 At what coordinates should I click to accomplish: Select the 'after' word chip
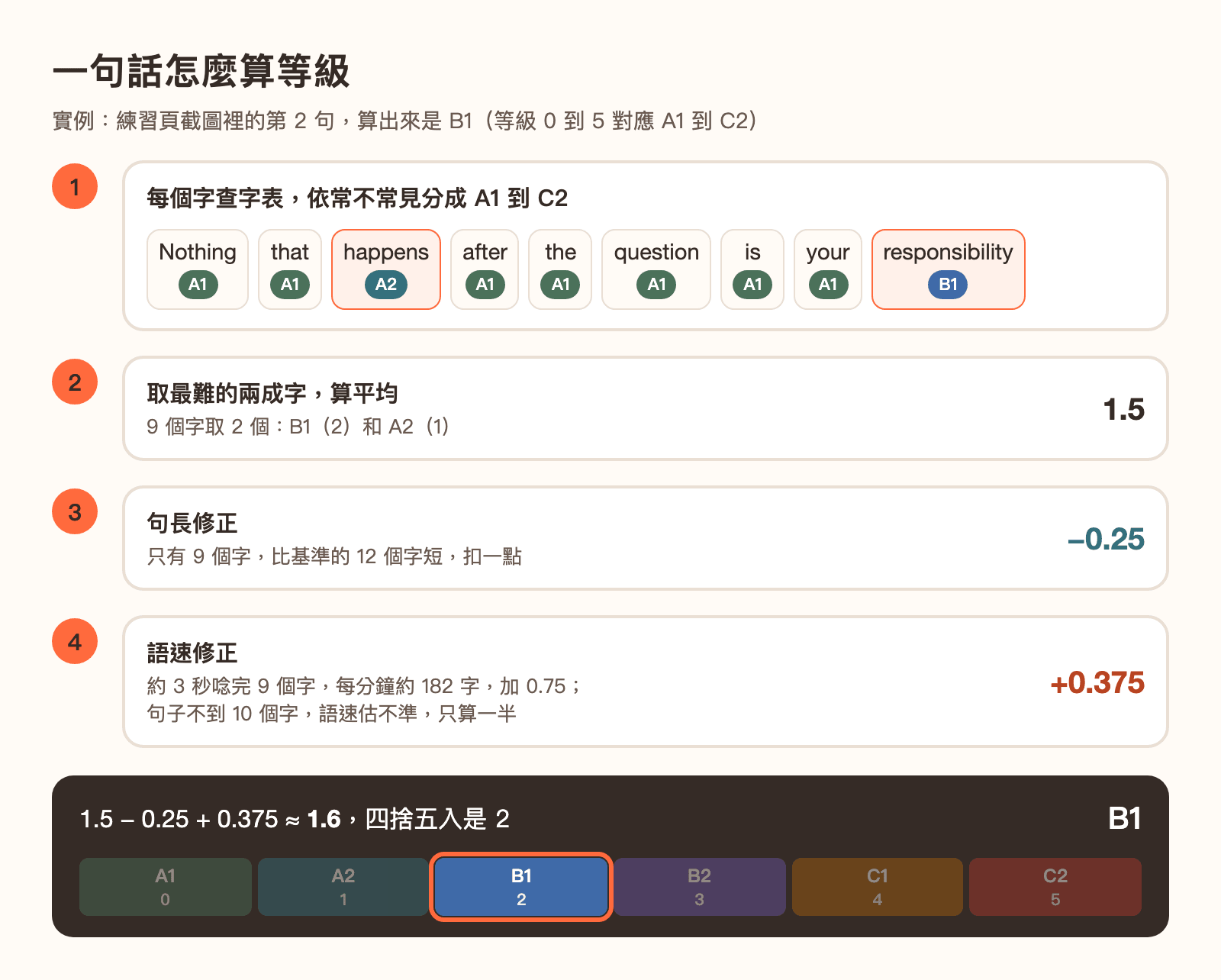(485, 269)
